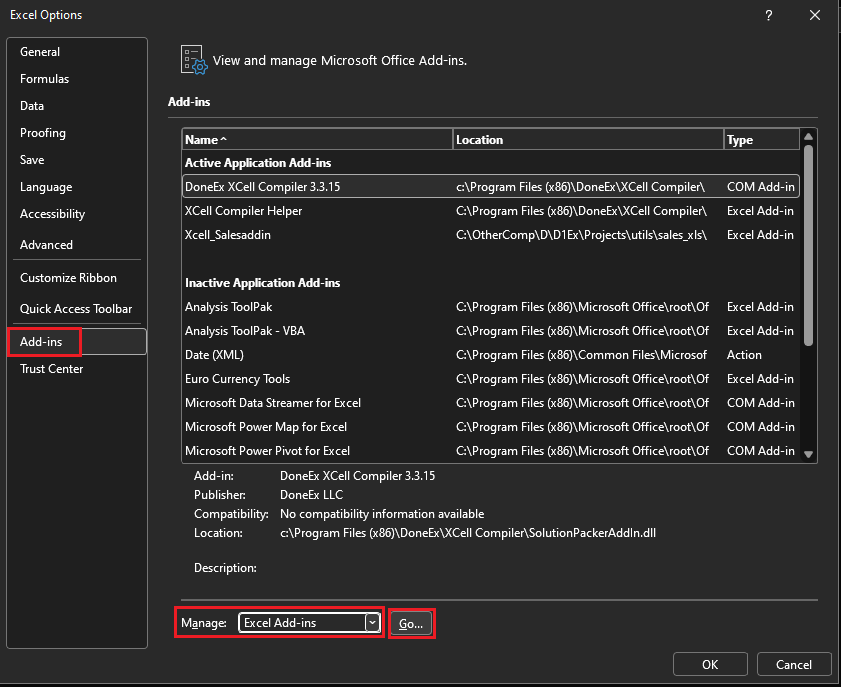Screen dimensions: 841x687
Task: Open Quick Access Toolbar settings
Action: pos(76,309)
